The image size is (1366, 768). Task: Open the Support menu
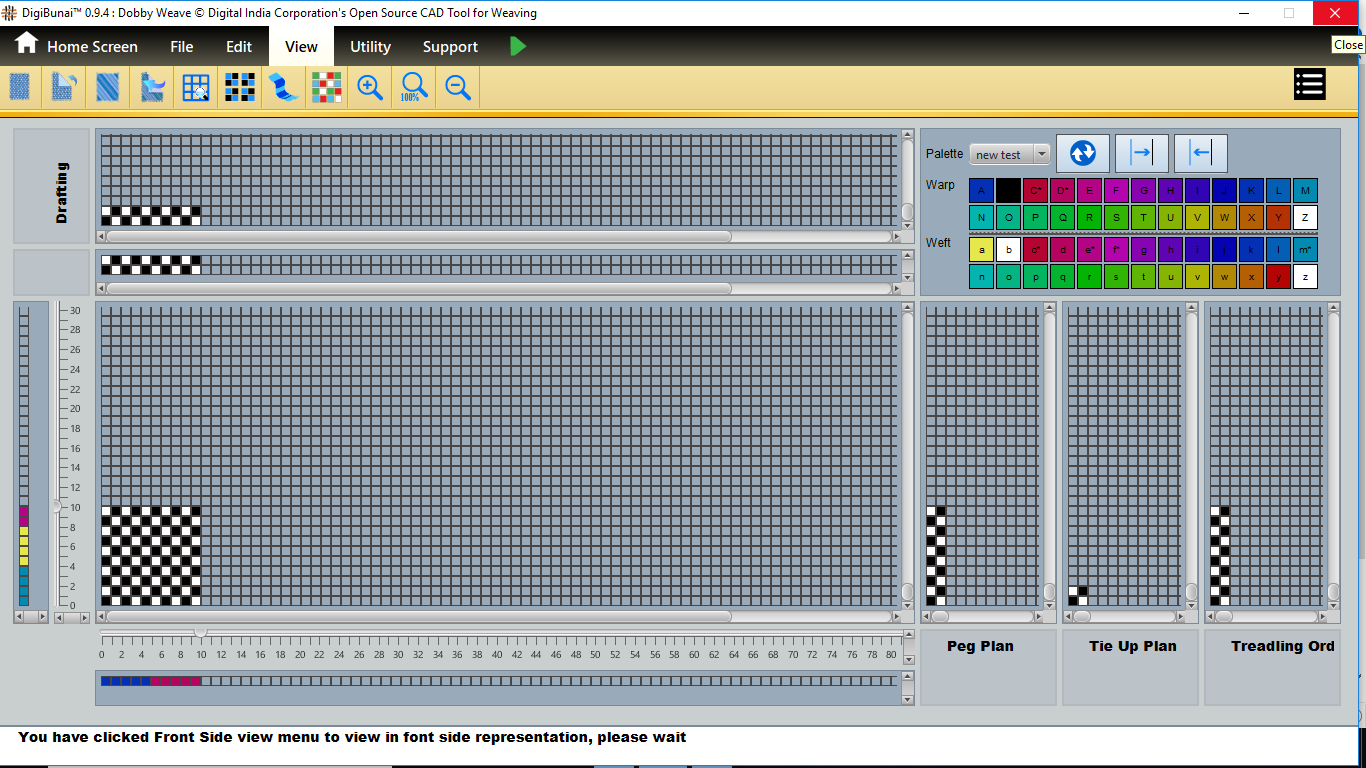[450, 47]
